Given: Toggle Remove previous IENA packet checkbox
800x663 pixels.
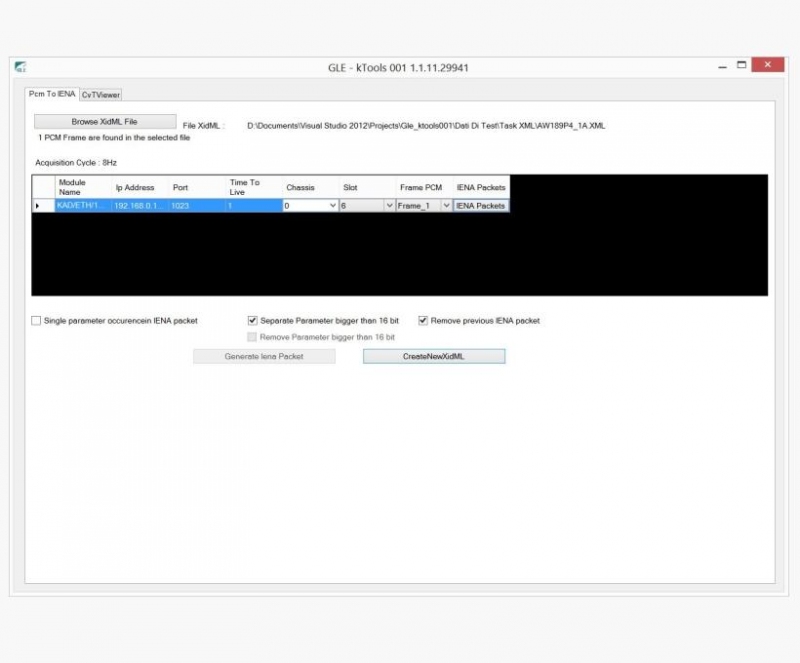Looking at the screenshot, I should coord(423,321).
